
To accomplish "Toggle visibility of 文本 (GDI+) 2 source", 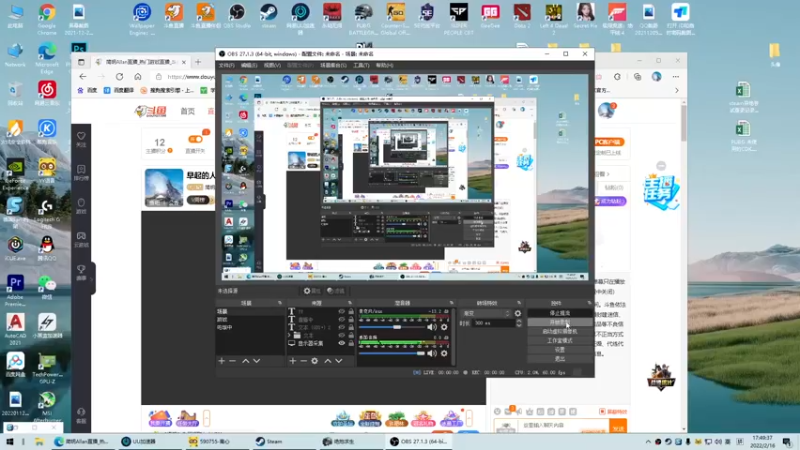I will pyautogui.click(x=341, y=327).
